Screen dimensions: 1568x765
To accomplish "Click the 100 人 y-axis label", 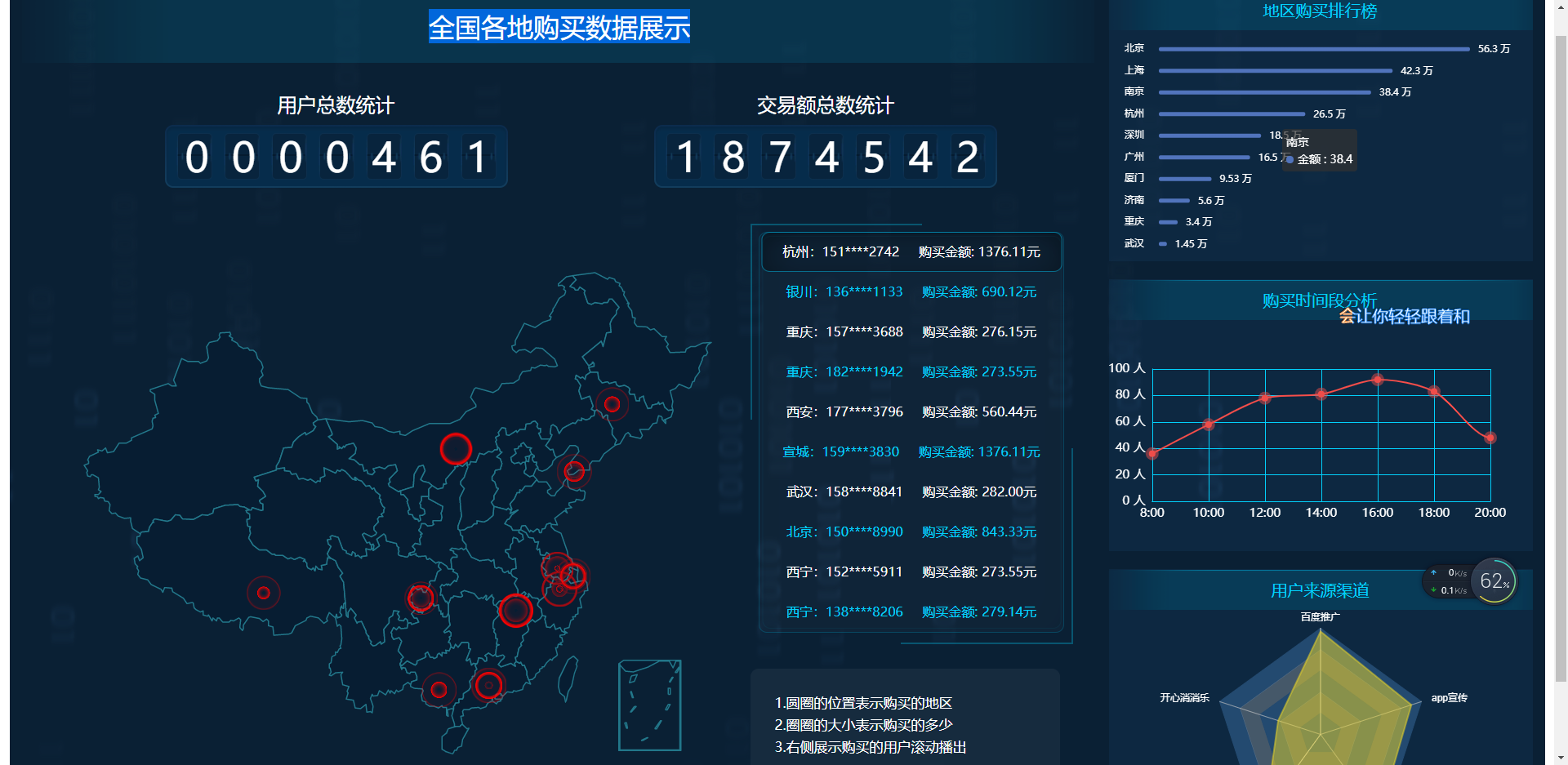I will click(1127, 368).
